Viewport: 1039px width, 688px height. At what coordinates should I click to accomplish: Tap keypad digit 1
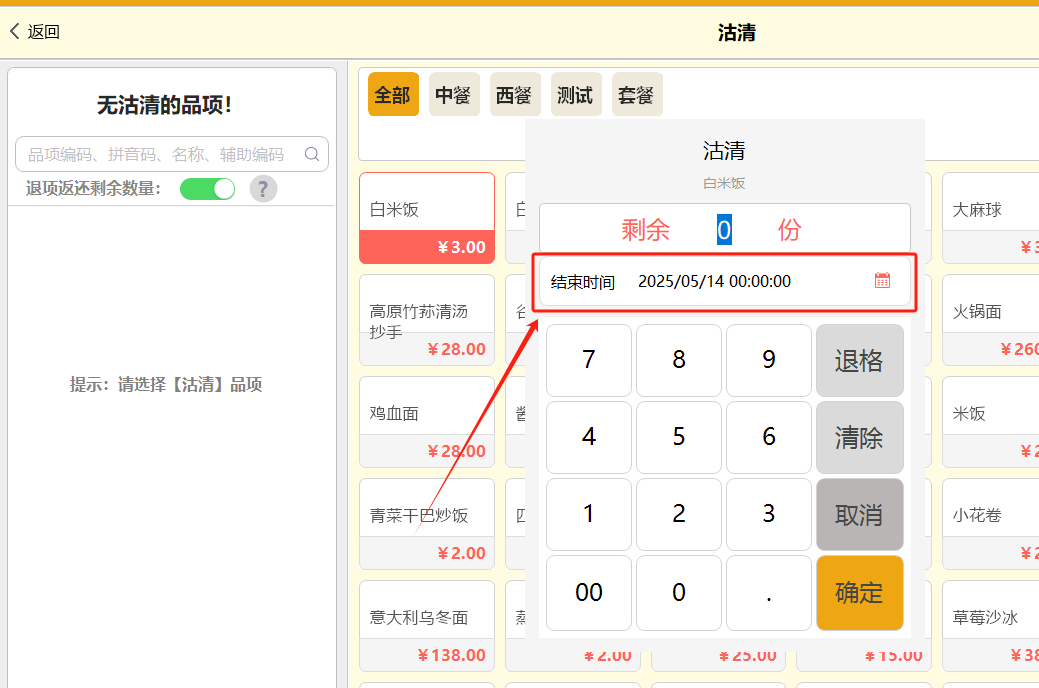[589, 514]
